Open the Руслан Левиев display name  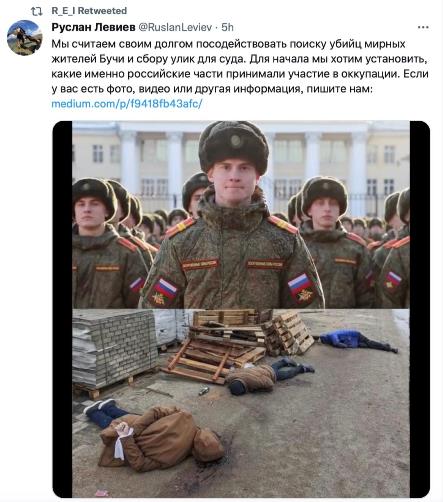tap(93, 27)
